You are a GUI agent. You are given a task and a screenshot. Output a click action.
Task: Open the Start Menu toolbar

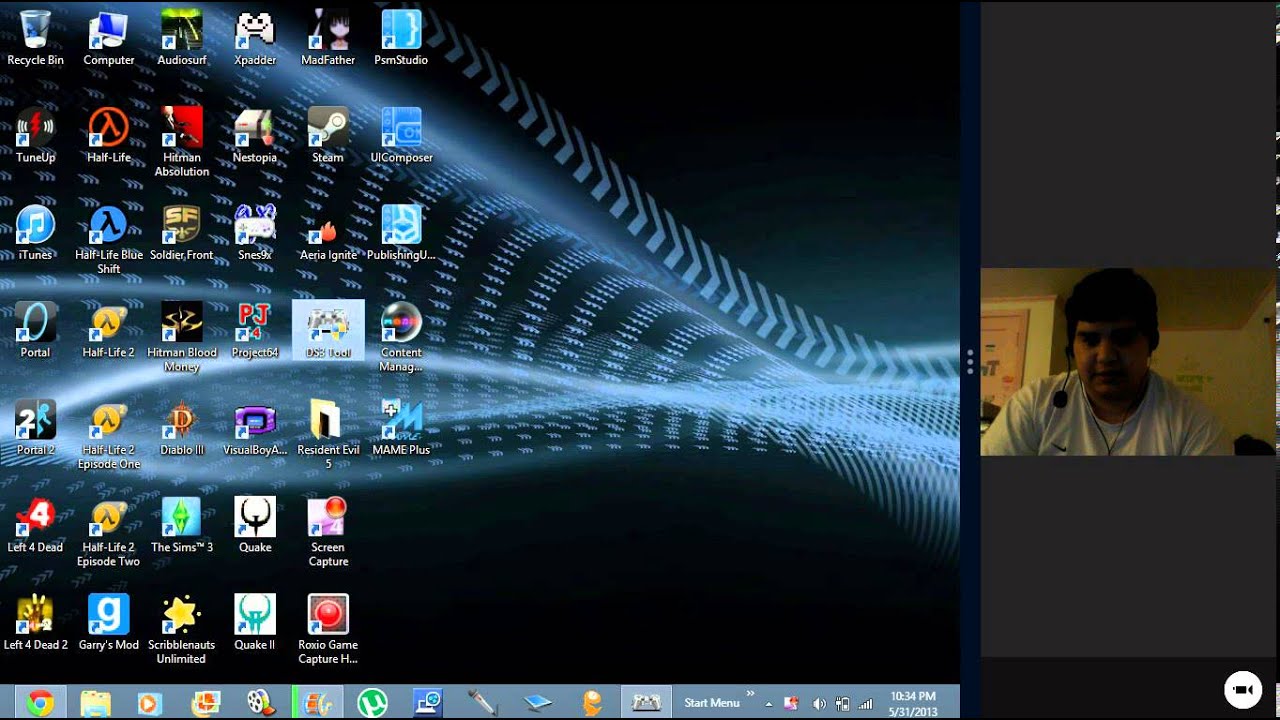coord(712,703)
